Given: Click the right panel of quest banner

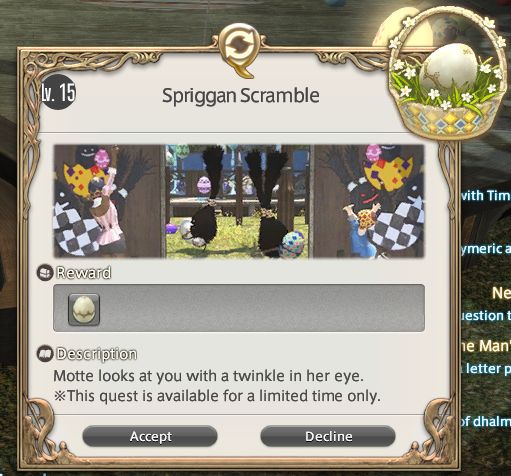Looking at the screenshot, I should pos(369,201).
